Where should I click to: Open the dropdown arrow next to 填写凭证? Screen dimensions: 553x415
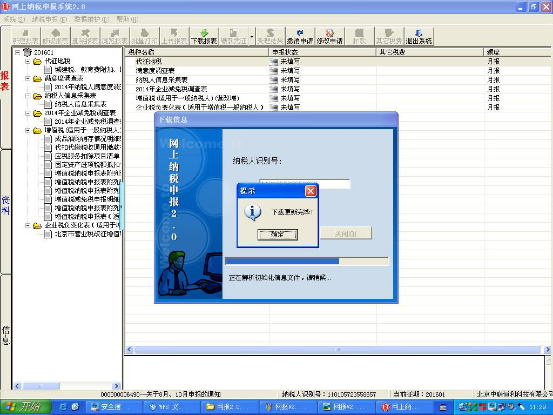[x=252, y=36]
